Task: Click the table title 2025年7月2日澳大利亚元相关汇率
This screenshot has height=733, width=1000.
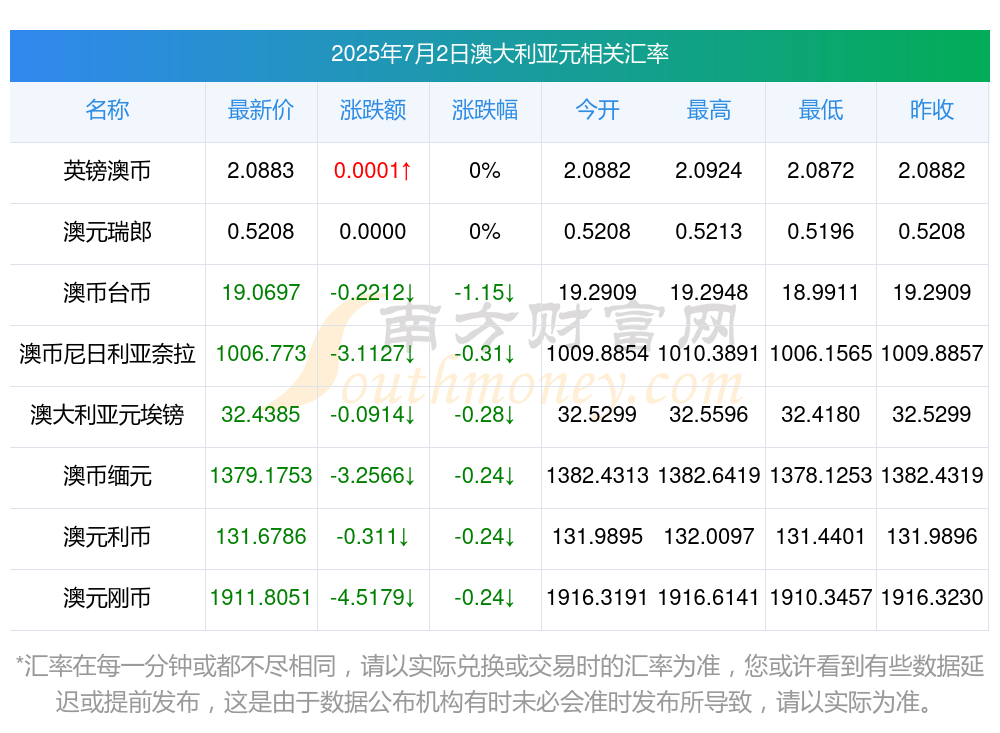Action: point(499,54)
